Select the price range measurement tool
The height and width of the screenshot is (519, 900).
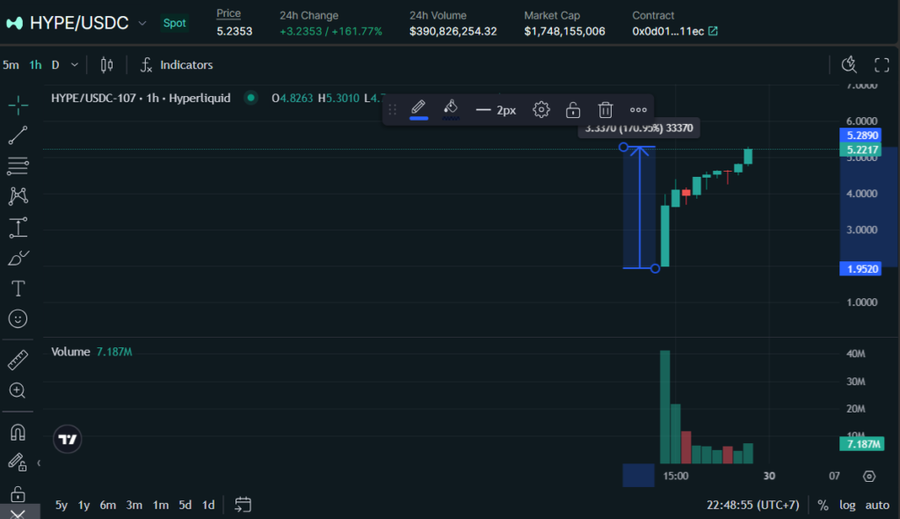18,227
